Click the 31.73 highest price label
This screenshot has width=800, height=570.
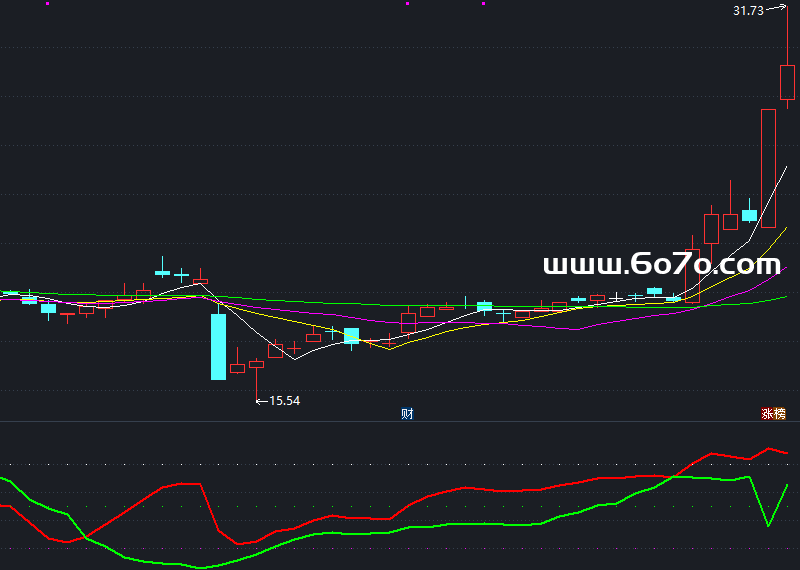pyautogui.click(x=747, y=10)
